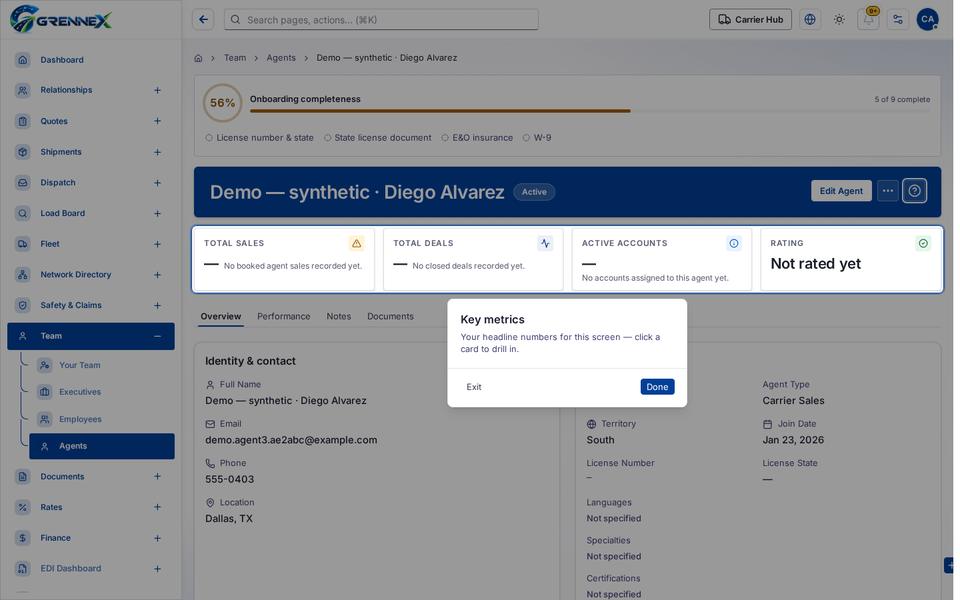The width and height of the screenshot is (960, 600).
Task: Open the language globe icon
Action: point(810,20)
